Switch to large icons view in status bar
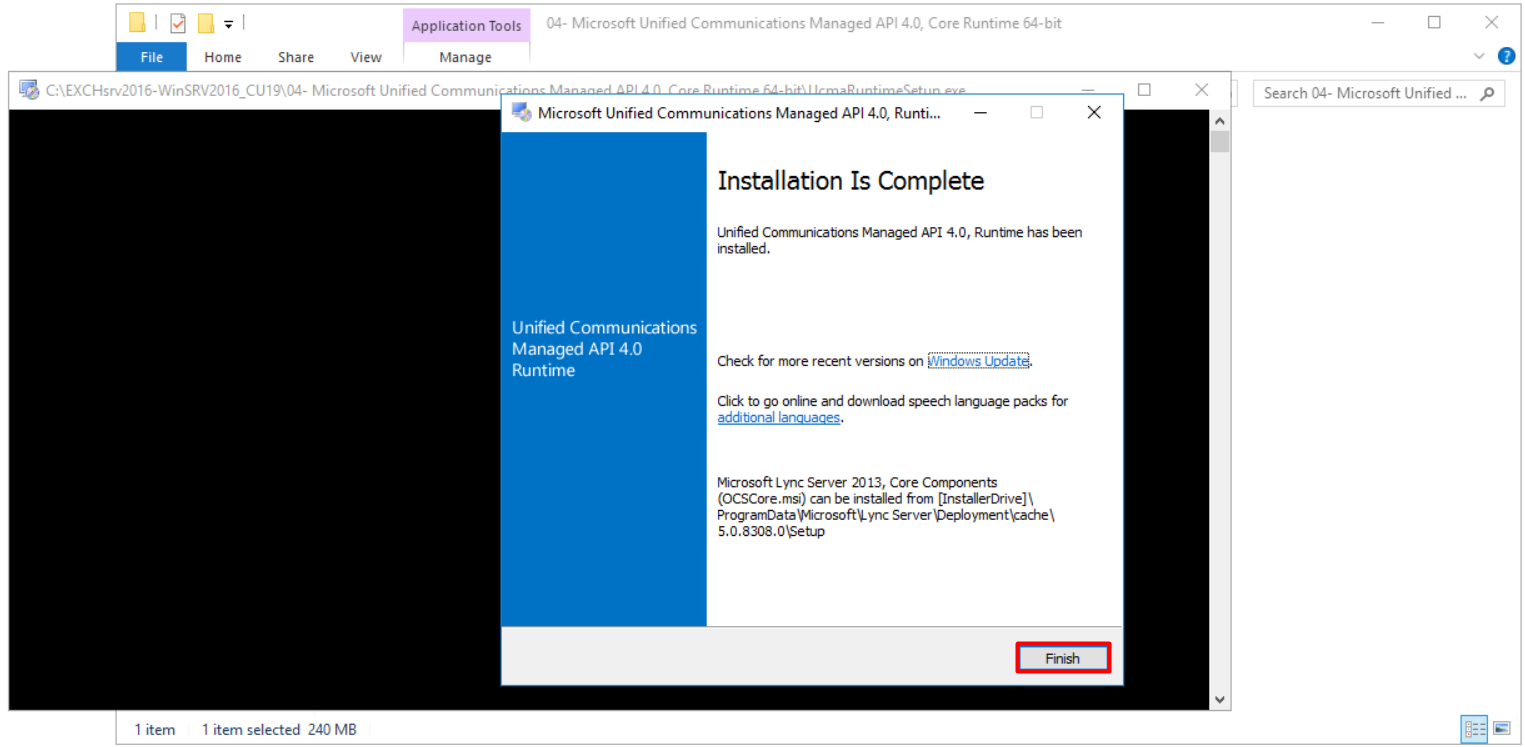This screenshot has height=747, width=1525. pyautogui.click(x=1500, y=729)
